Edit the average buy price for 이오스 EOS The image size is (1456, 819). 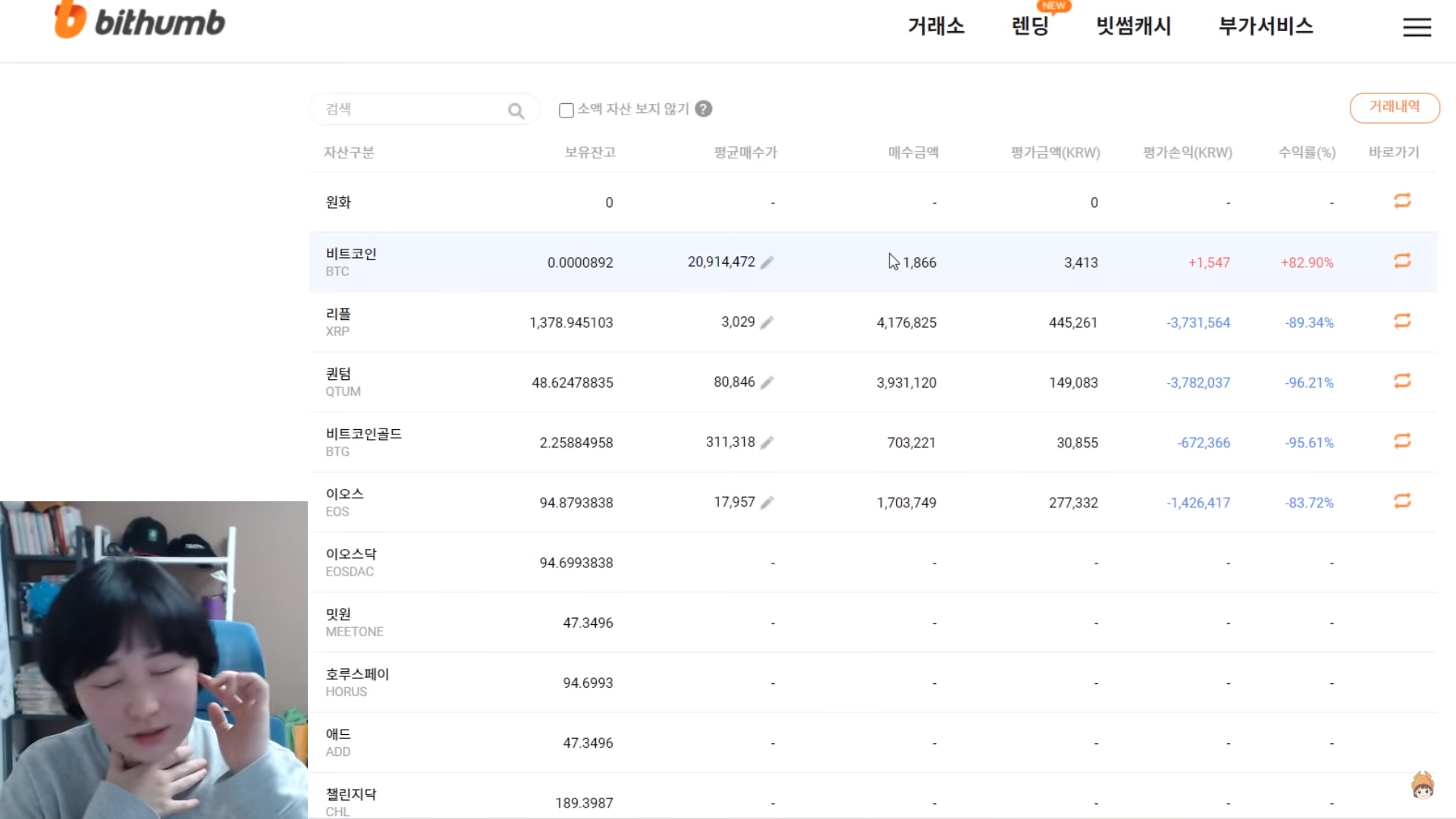click(767, 502)
